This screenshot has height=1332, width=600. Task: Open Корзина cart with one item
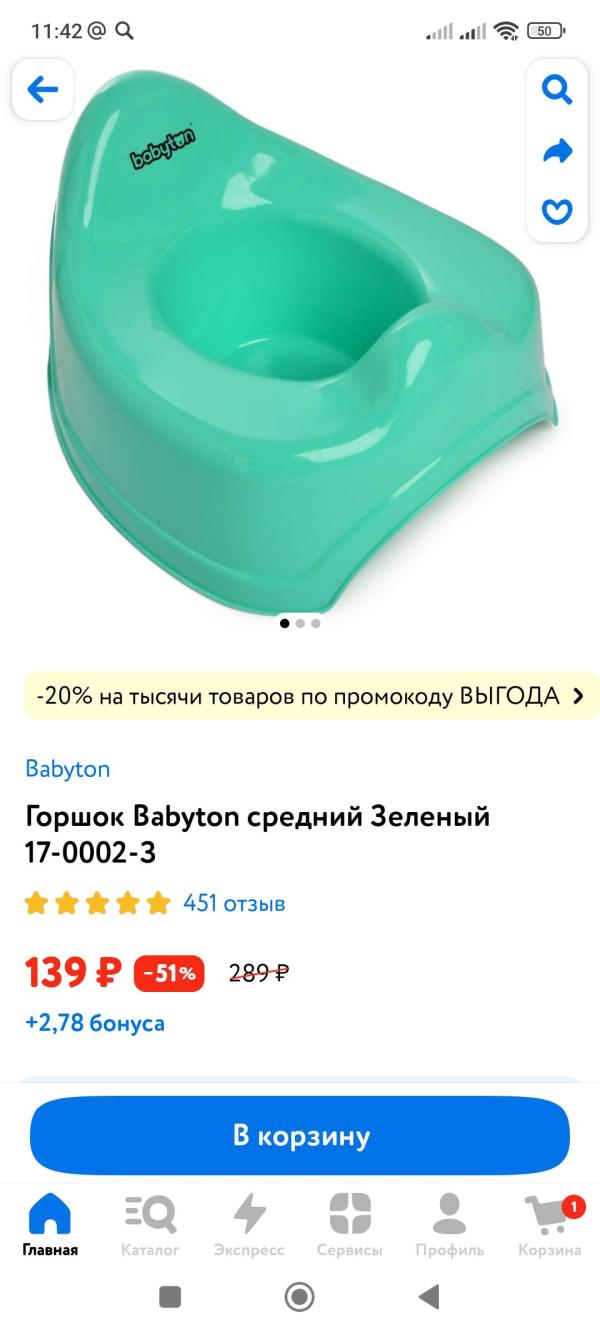coord(550,1225)
